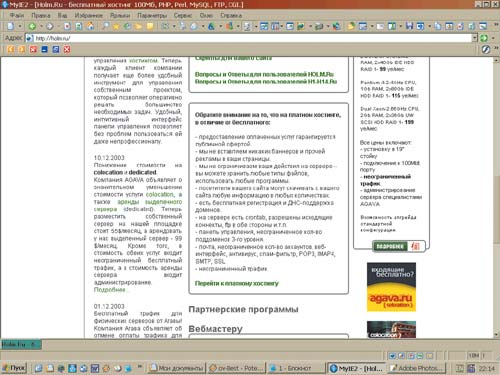The height and width of the screenshot is (375, 500).
Task: Open the Home page house icon
Action: tap(90, 26)
